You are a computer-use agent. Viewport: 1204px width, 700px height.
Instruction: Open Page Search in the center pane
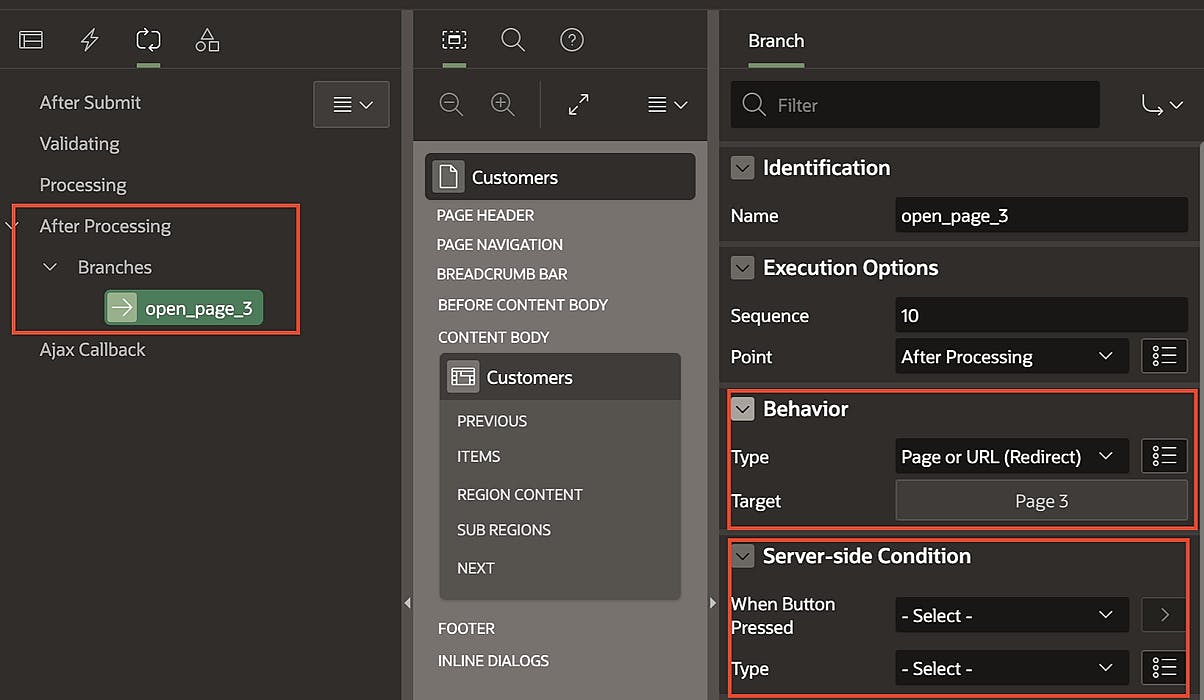coord(513,40)
